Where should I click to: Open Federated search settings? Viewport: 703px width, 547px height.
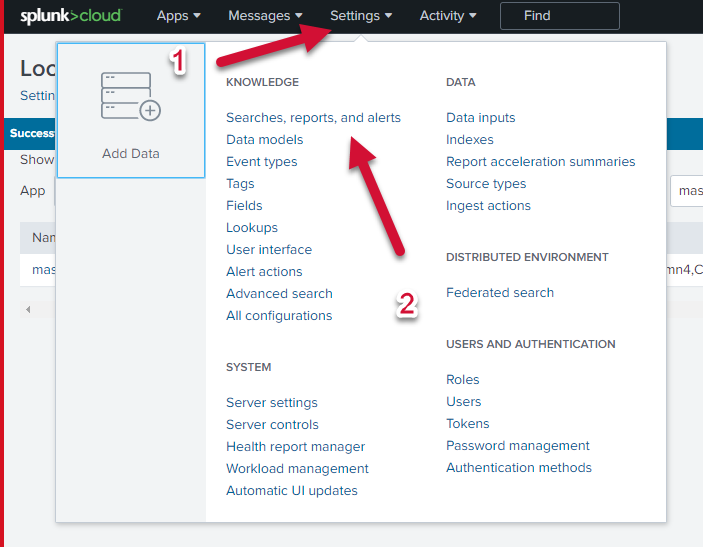(x=499, y=293)
